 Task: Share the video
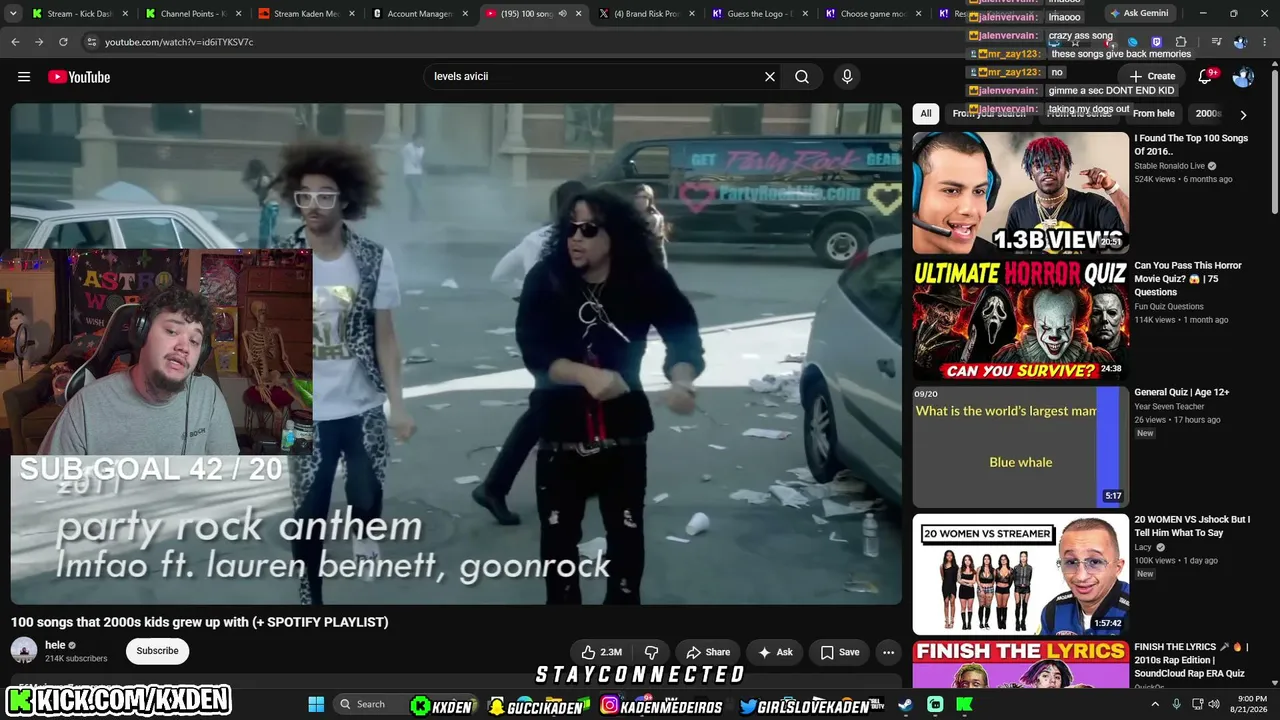coord(708,652)
